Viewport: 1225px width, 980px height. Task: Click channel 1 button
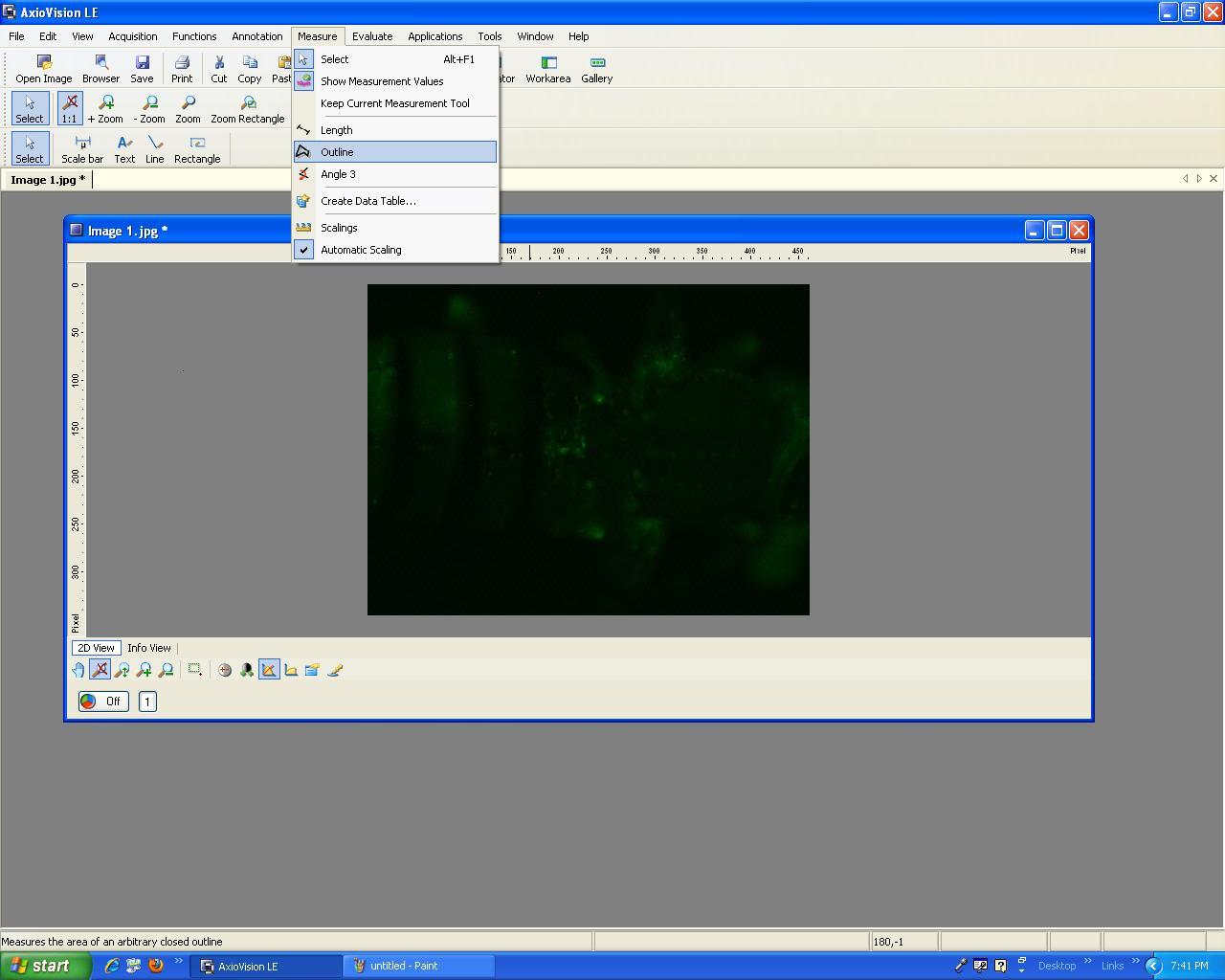point(147,702)
